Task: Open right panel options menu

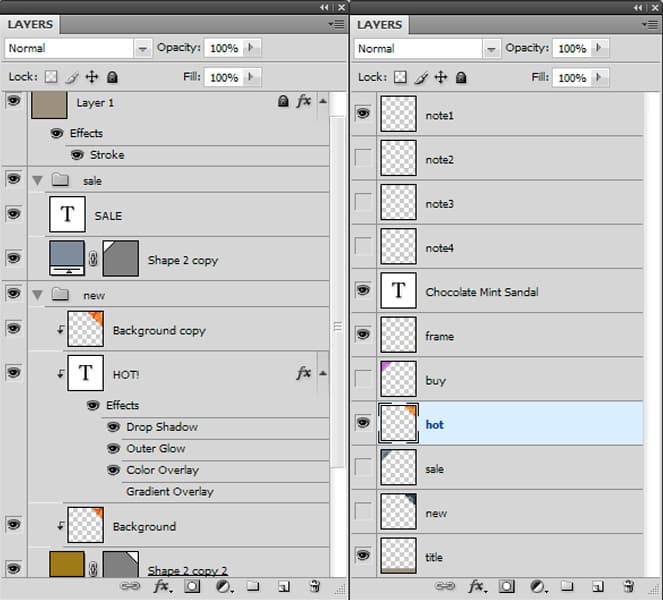Action: (x=651, y=25)
